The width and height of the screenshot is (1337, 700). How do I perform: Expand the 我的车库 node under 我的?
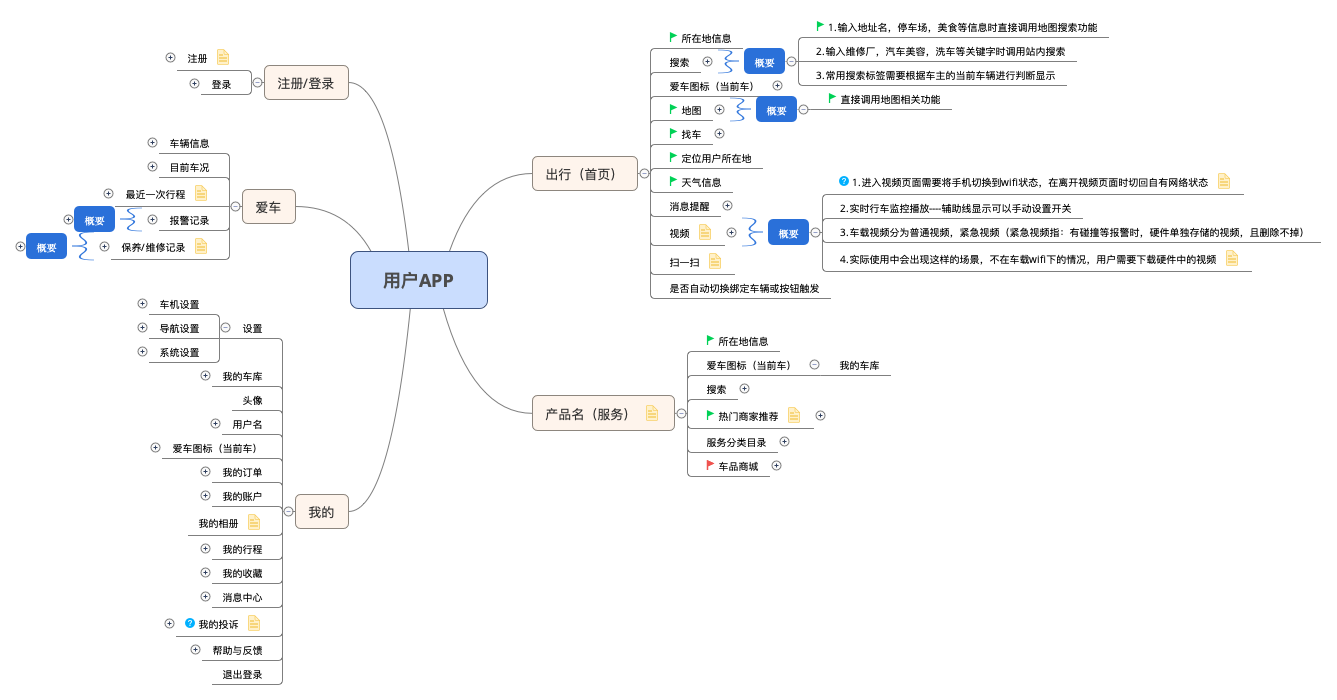click(205, 376)
